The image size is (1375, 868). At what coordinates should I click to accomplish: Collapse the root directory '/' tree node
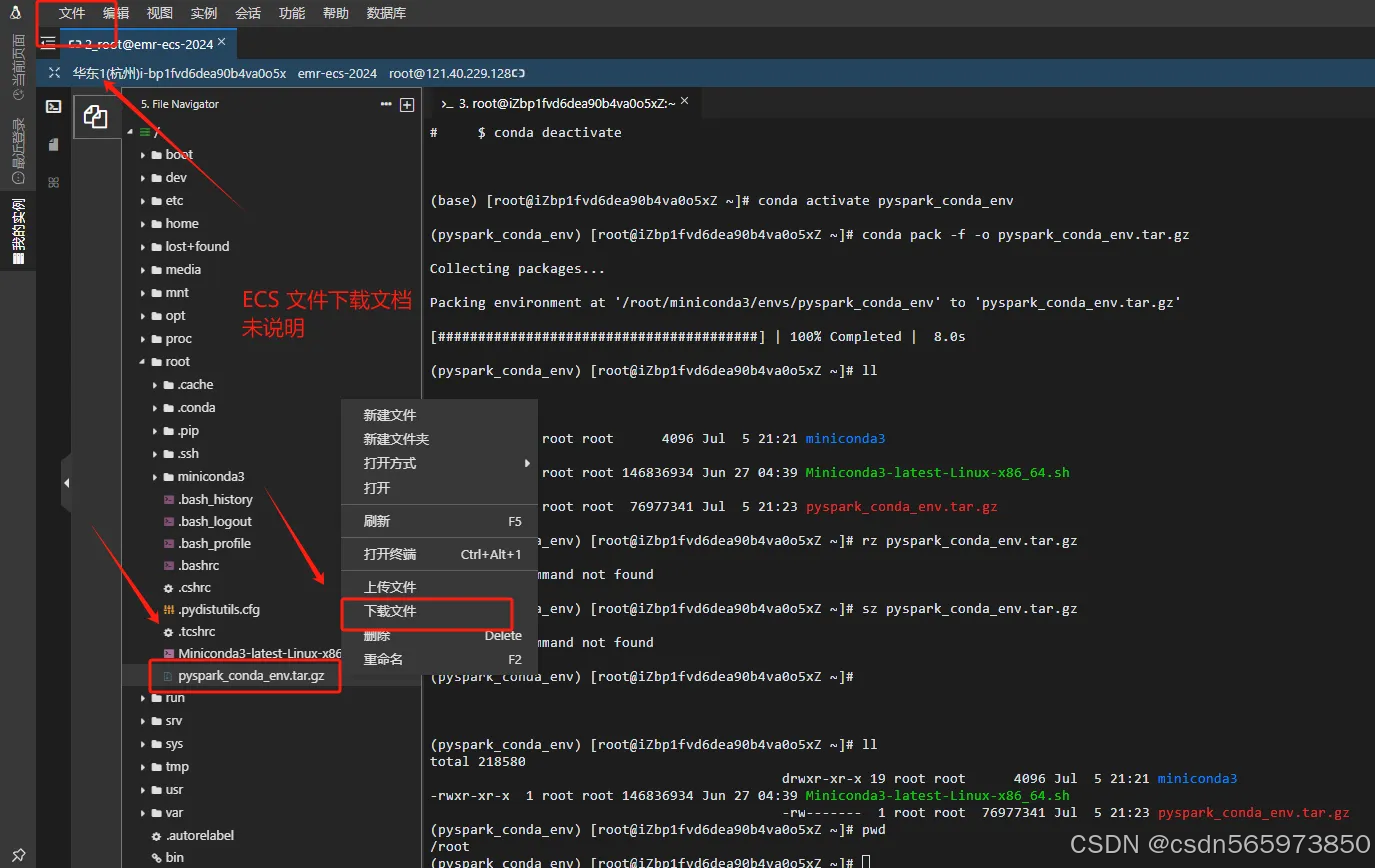tap(129, 131)
